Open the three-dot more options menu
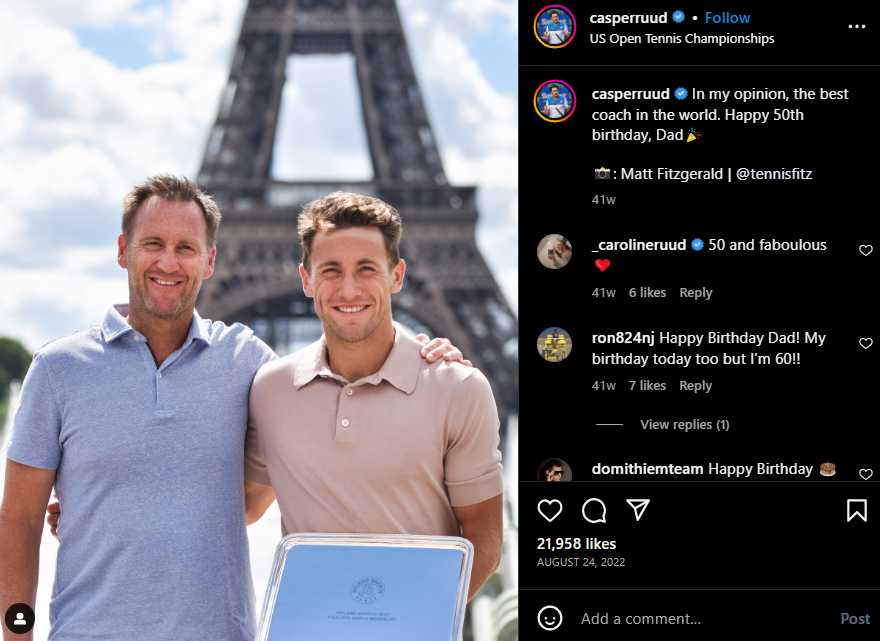Screen dimensions: 880x641 point(856,27)
